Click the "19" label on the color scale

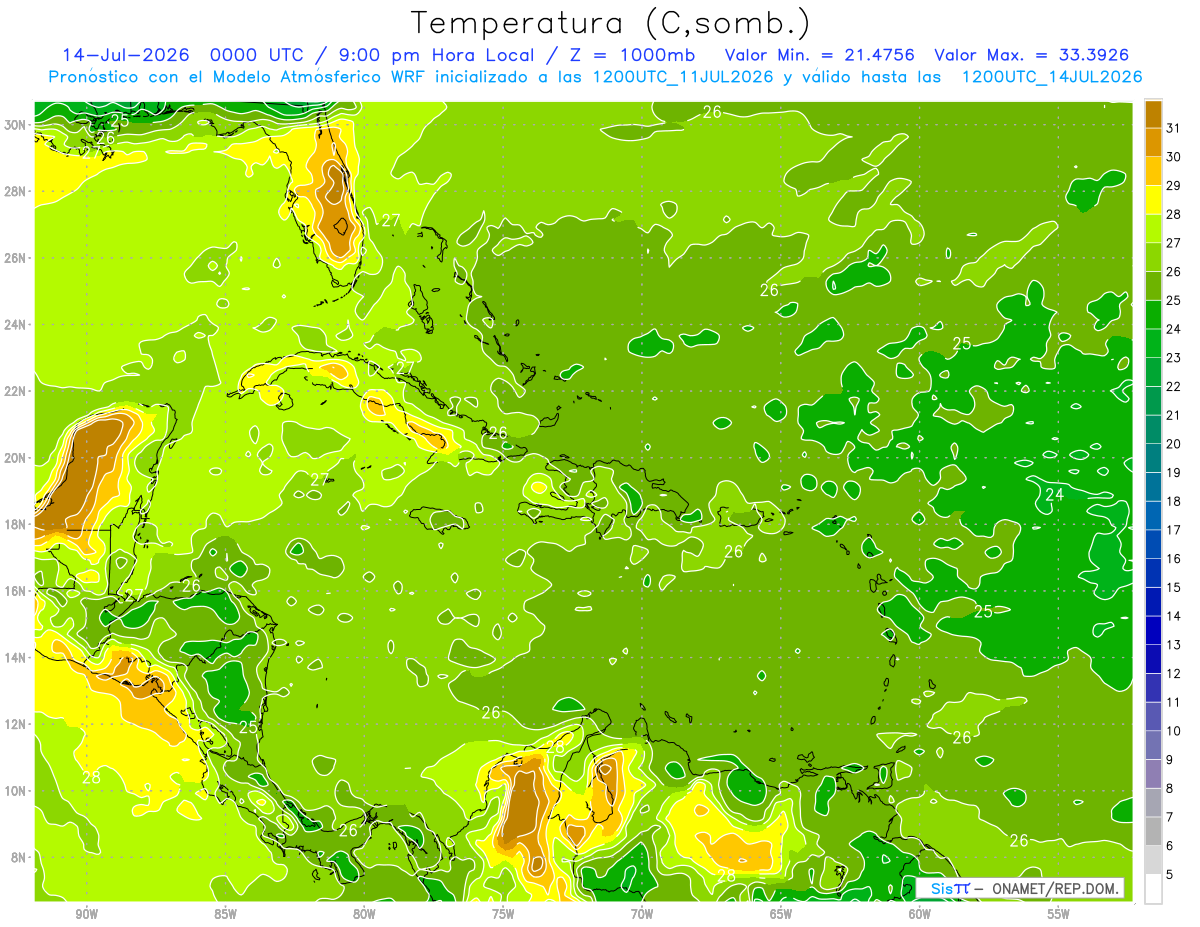coord(1174,473)
